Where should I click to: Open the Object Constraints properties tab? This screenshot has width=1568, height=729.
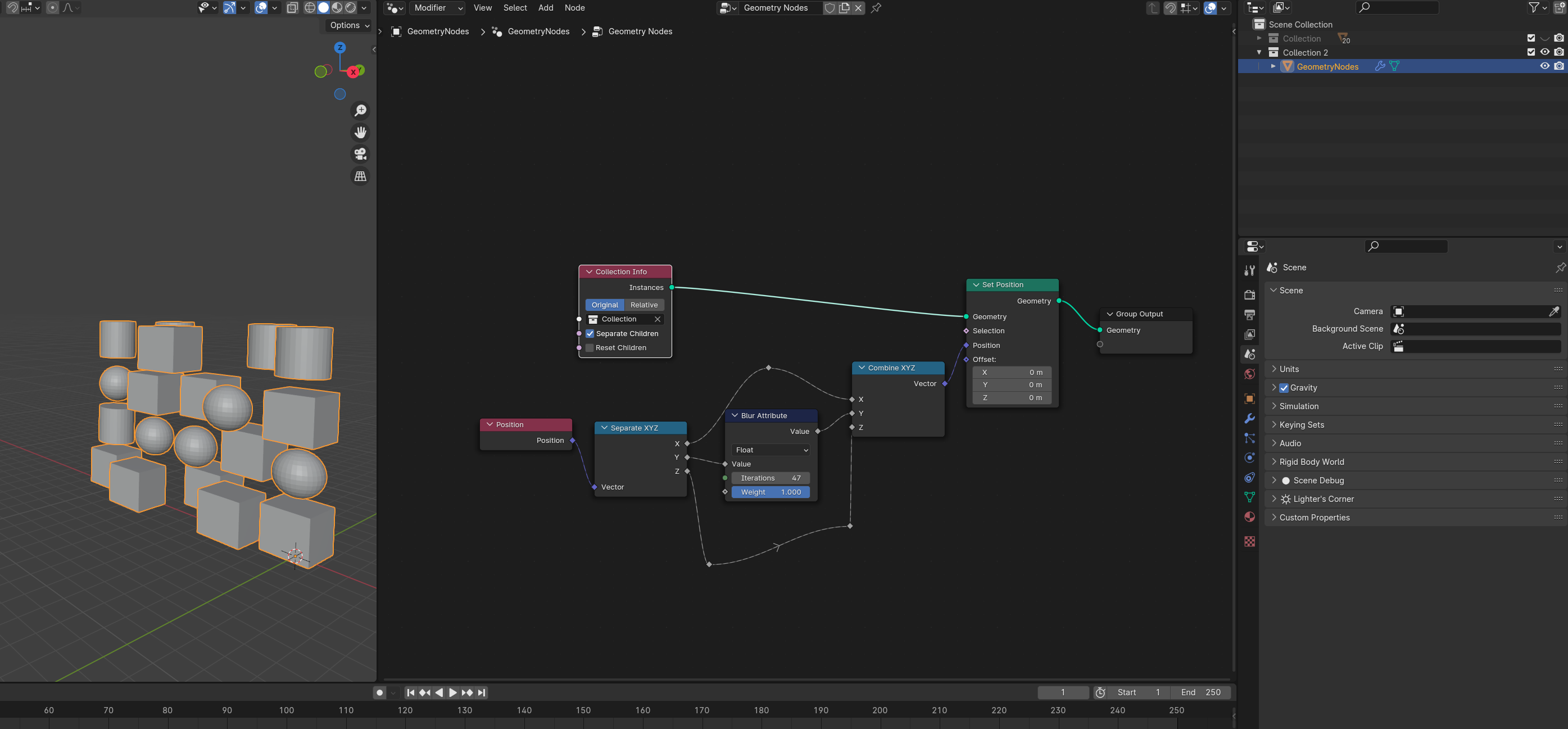tap(1250, 478)
